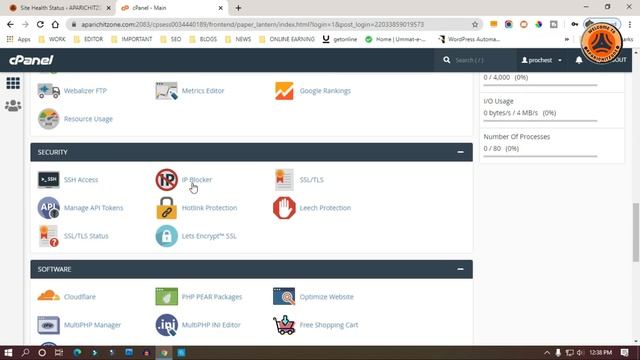Click the page vertical scrollbar thumb
The height and width of the screenshot is (360, 640).
coord(636,232)
